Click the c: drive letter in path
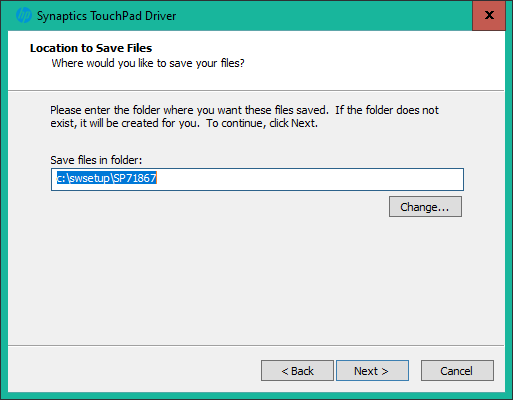513x400 pixels. click(61, 178)
